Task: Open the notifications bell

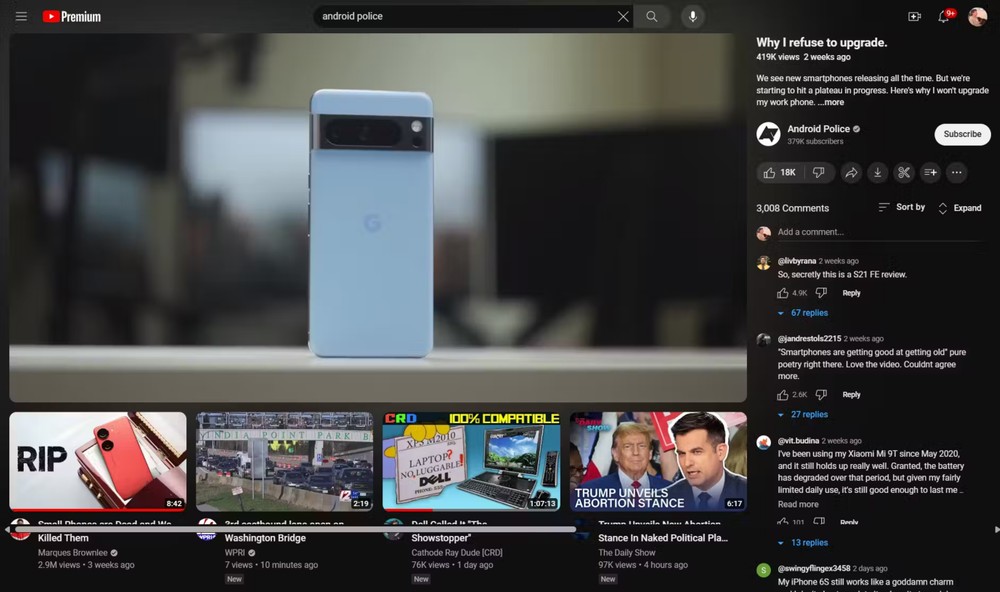Action: point(944,17)
